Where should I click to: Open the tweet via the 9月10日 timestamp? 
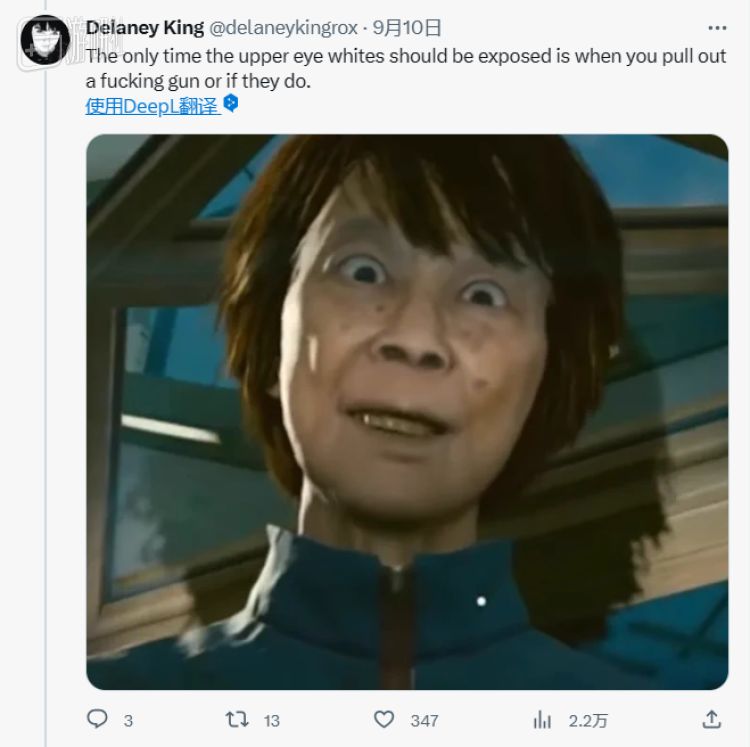coord(412,27)
